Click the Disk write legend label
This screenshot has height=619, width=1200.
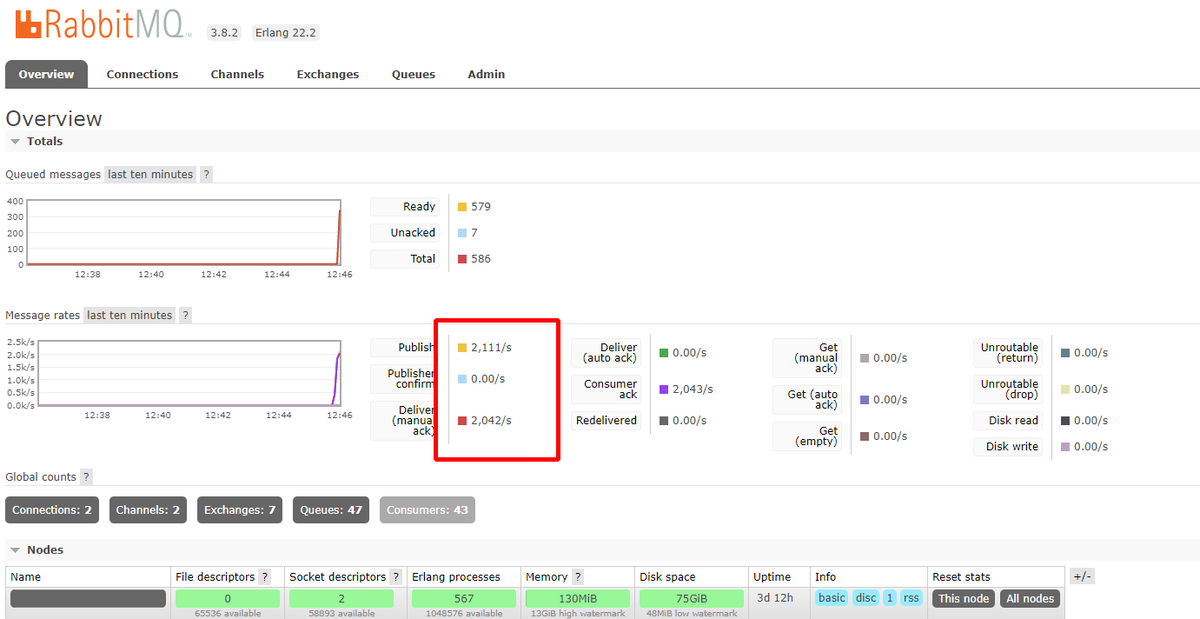[x=1008, y=447]
